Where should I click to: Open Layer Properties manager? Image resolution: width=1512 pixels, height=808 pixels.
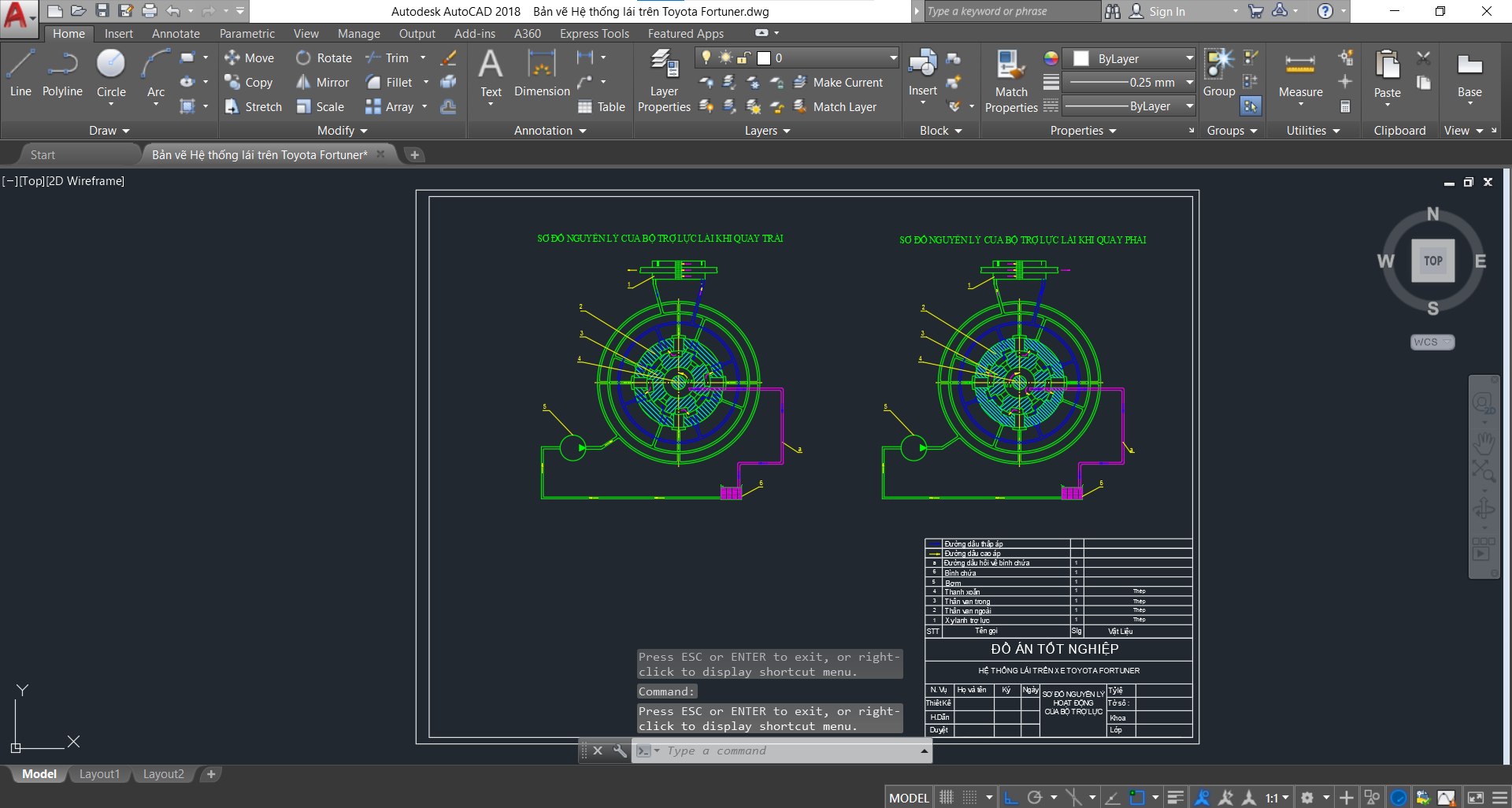(664, 81)
